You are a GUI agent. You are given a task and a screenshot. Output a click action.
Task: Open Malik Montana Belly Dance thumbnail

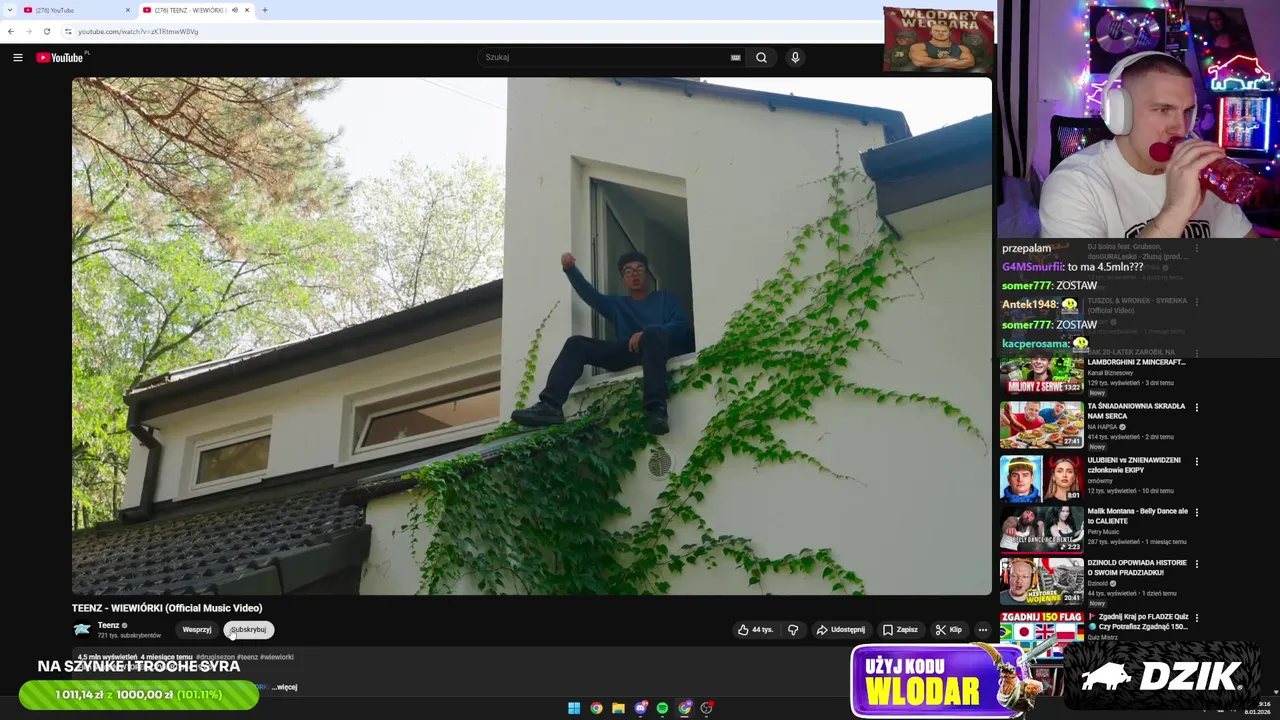(x=1041, y=529)
